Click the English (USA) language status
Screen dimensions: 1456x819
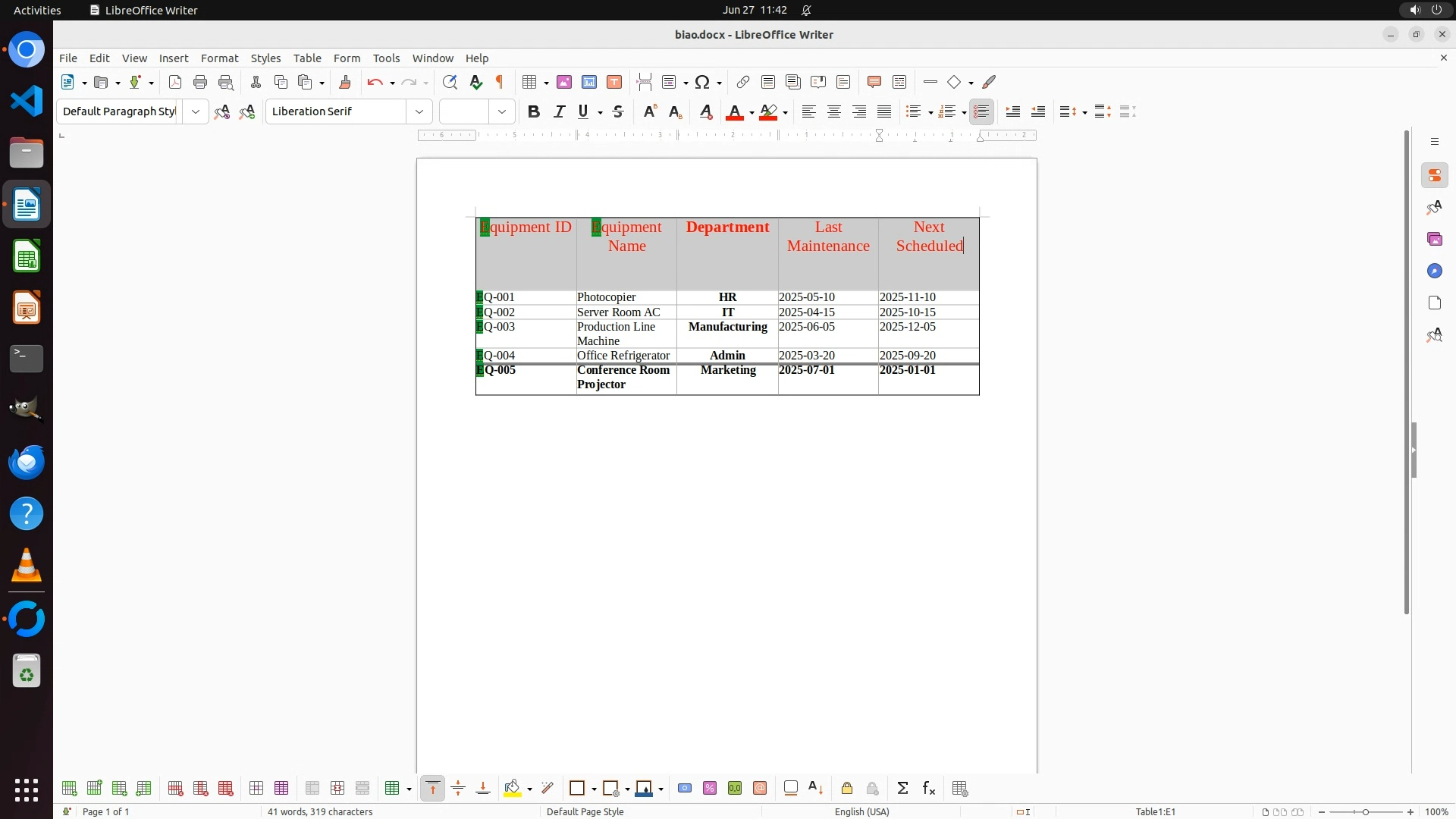861,811
